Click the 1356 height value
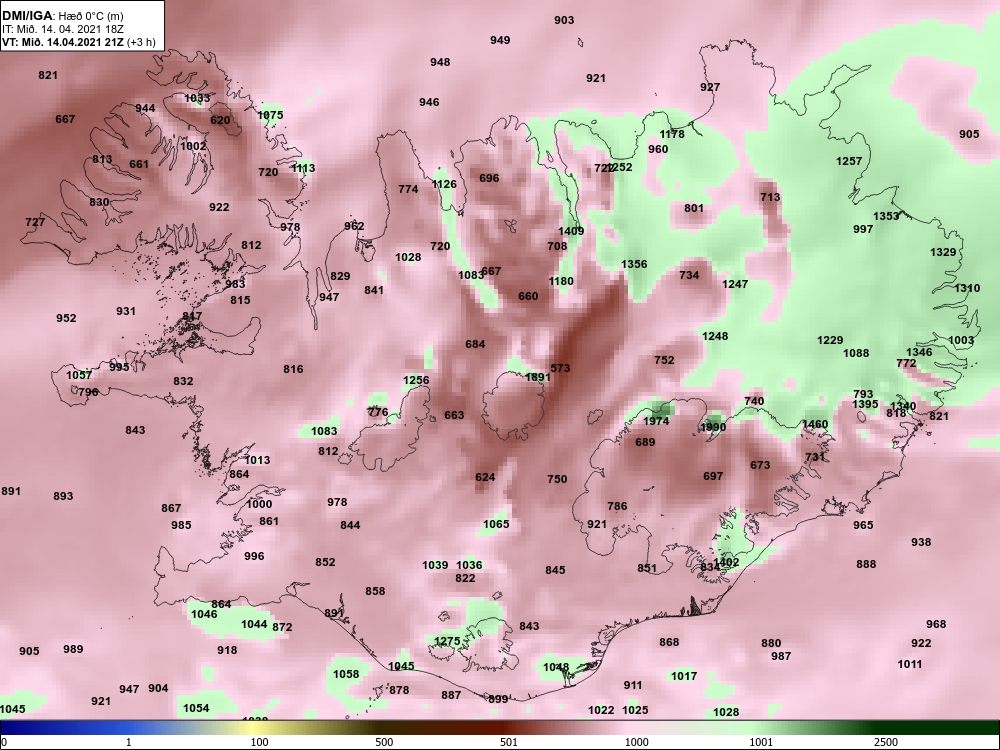The height and width of the screenshot is (750, 1000). click(x=634, y=264)
